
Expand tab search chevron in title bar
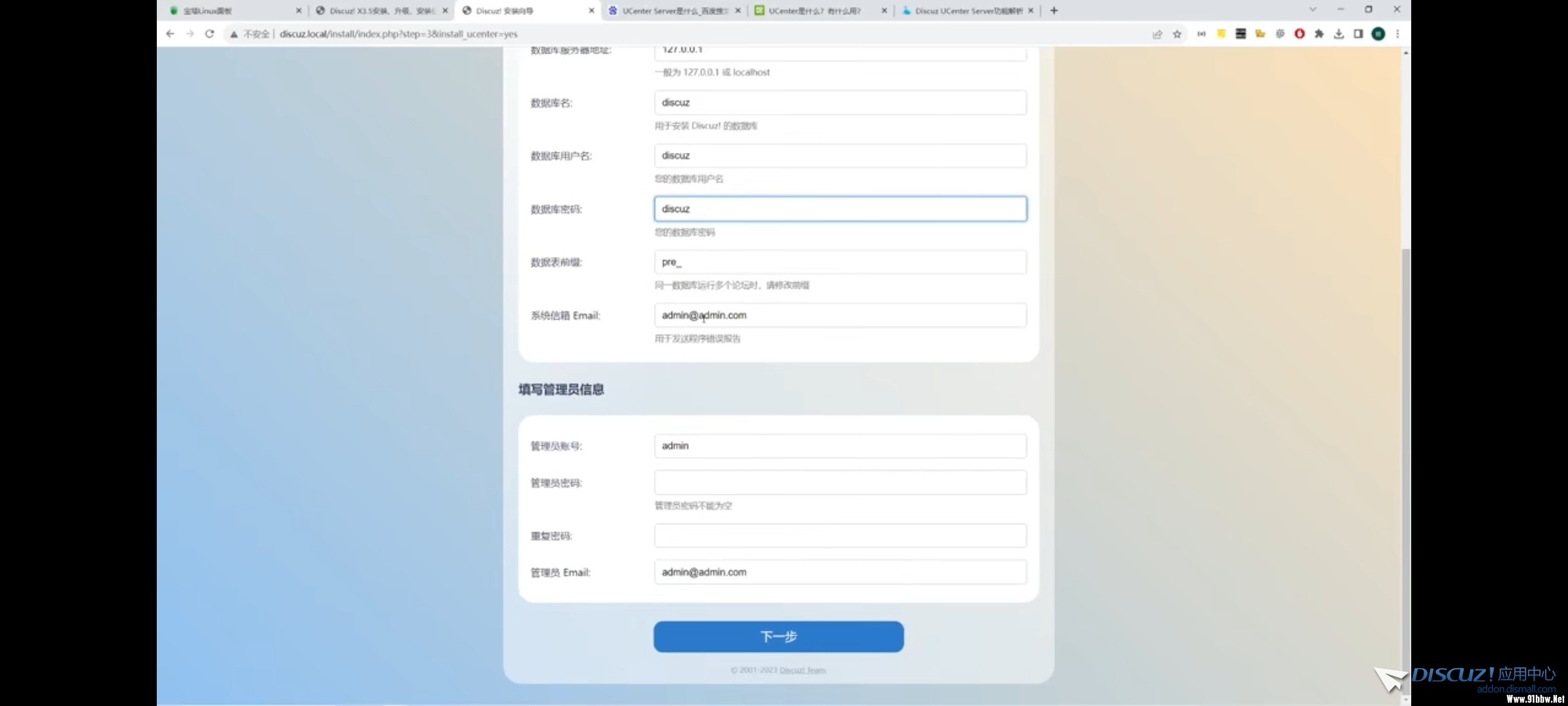pyautogui.click(x=1313, y=10)
